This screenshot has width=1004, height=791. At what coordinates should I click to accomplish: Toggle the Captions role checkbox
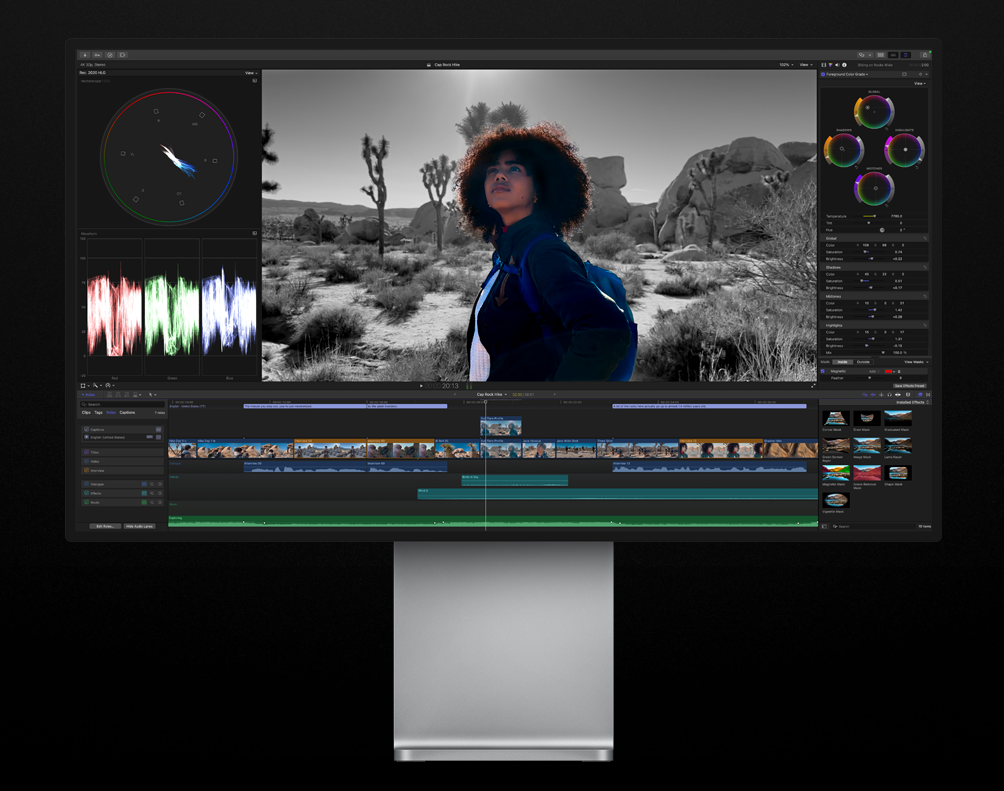point(86,429)
